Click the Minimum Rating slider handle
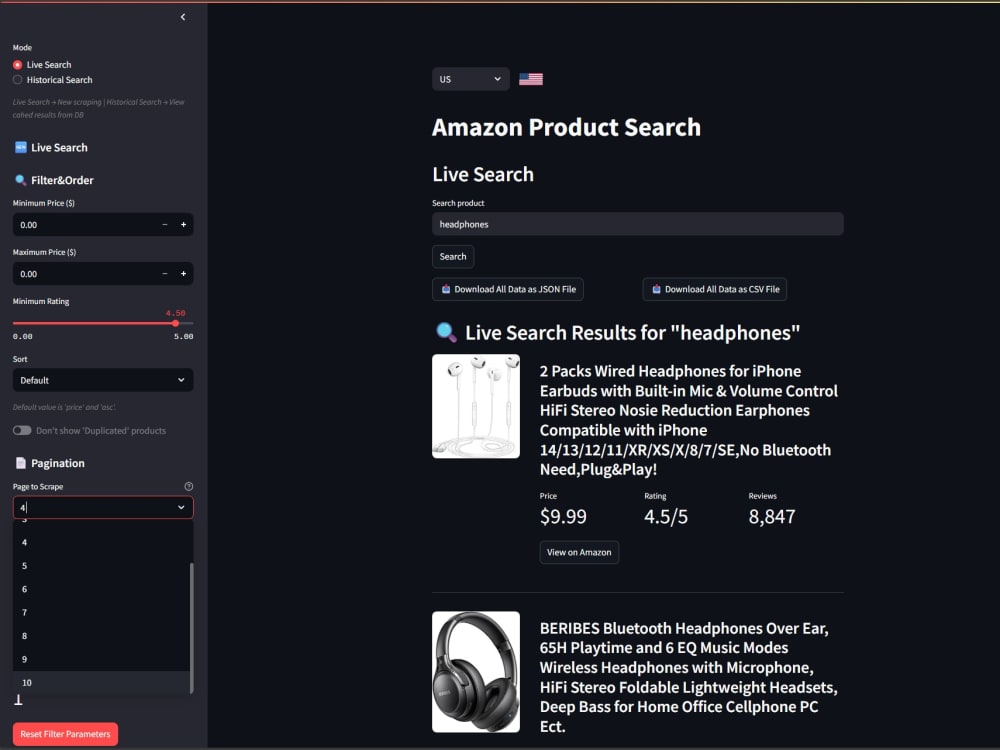The width and height of the screenshot is (1000, 750). [175, 323]
